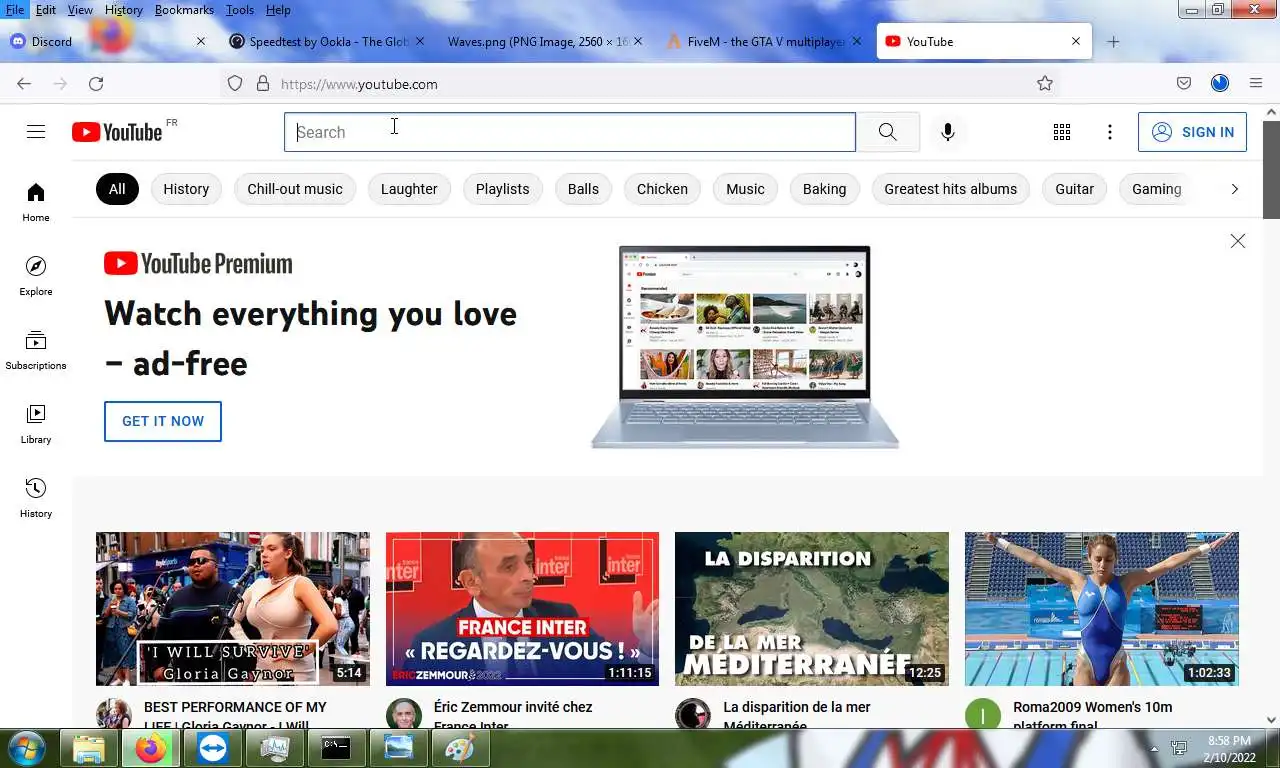Bookmark this page with the star
The image size is (1280, 768).
1045,84
